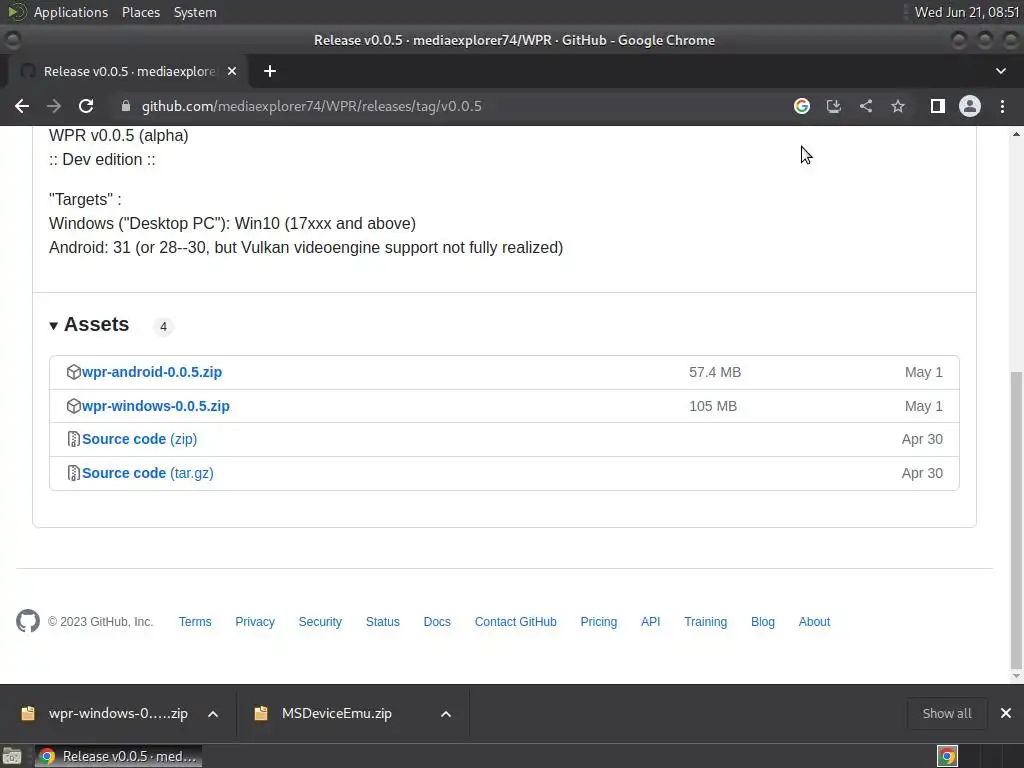This screenshot has height=768, width=1024.
Task: Open the Terms footer link
Action: point(195,622)
